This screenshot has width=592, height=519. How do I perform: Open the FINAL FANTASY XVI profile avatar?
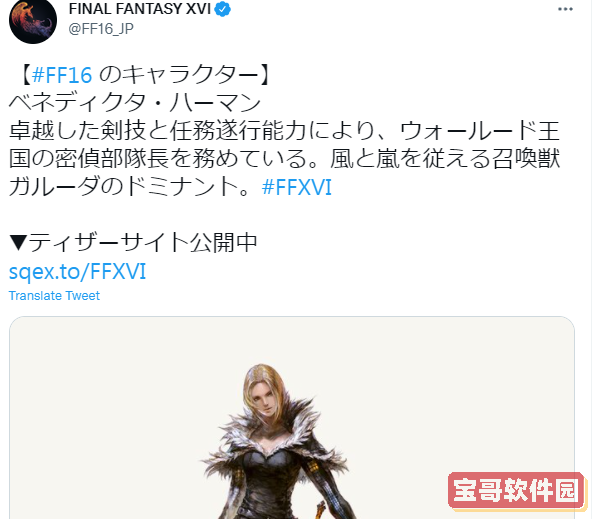[33, 20]
